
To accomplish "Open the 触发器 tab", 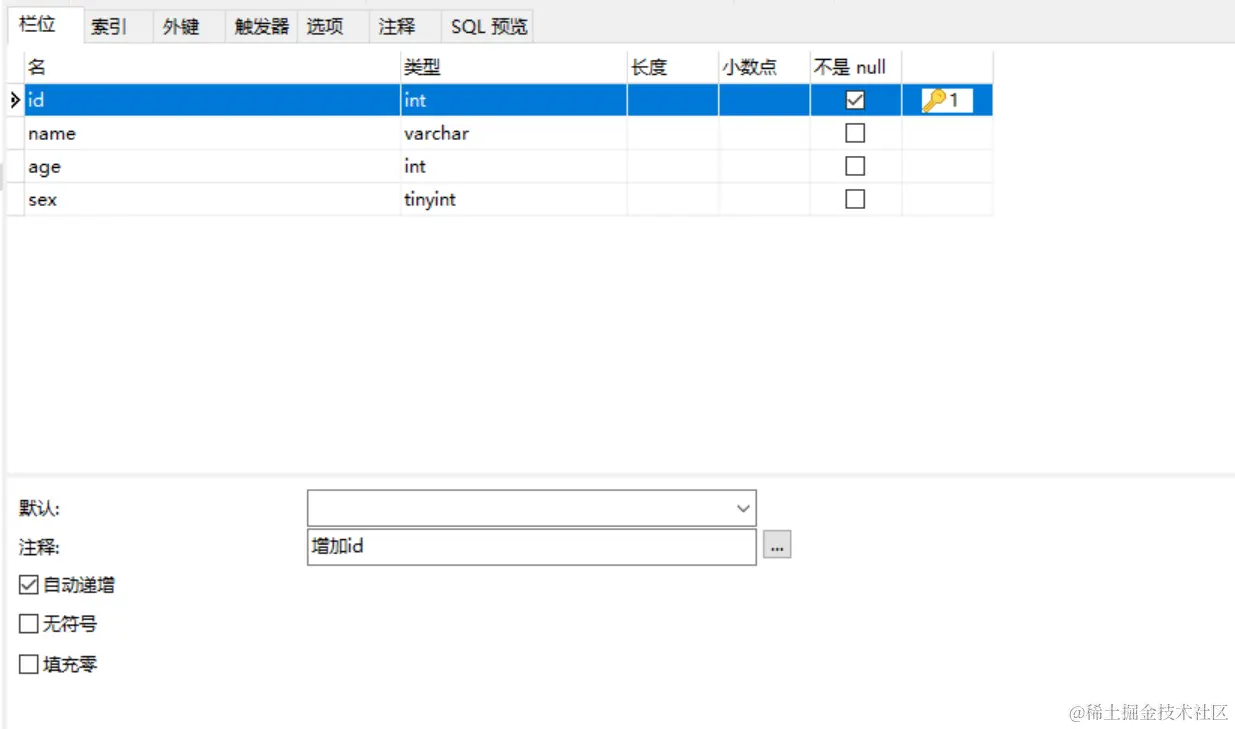I will [x=261, y=27].
